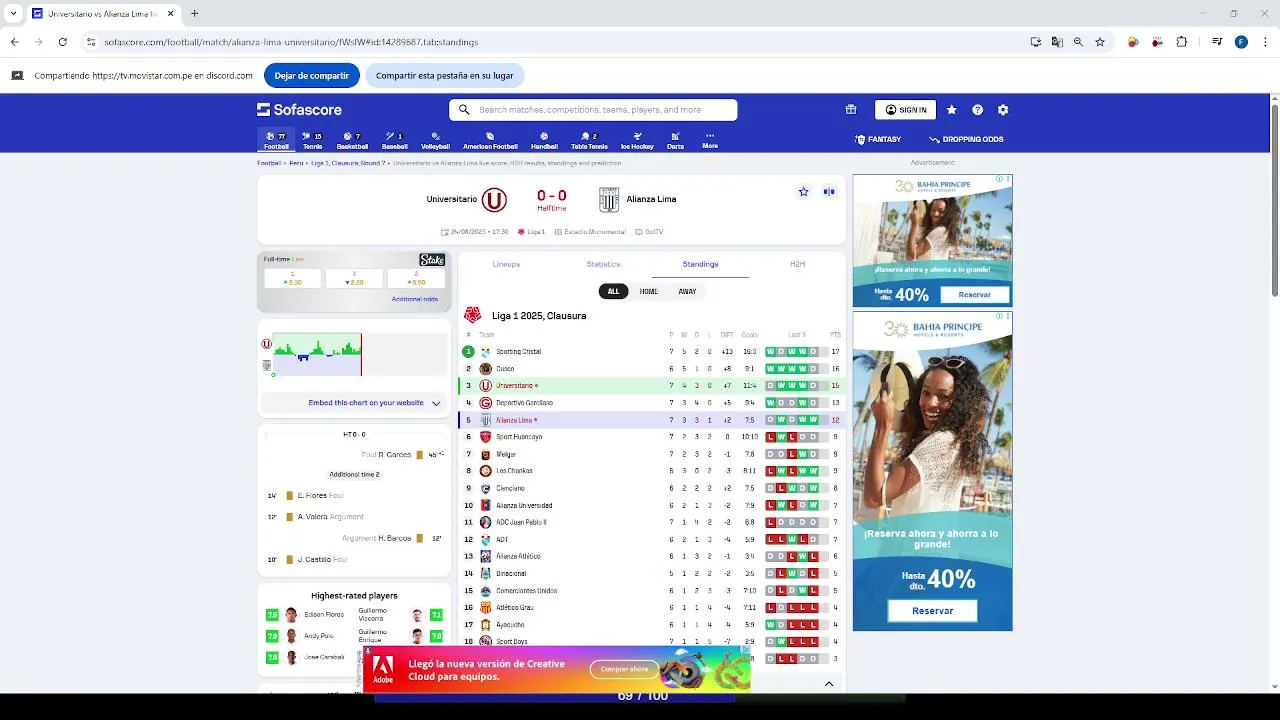
Task: Click the Alianza Lima crest in match header
Action: coord(609,200)
